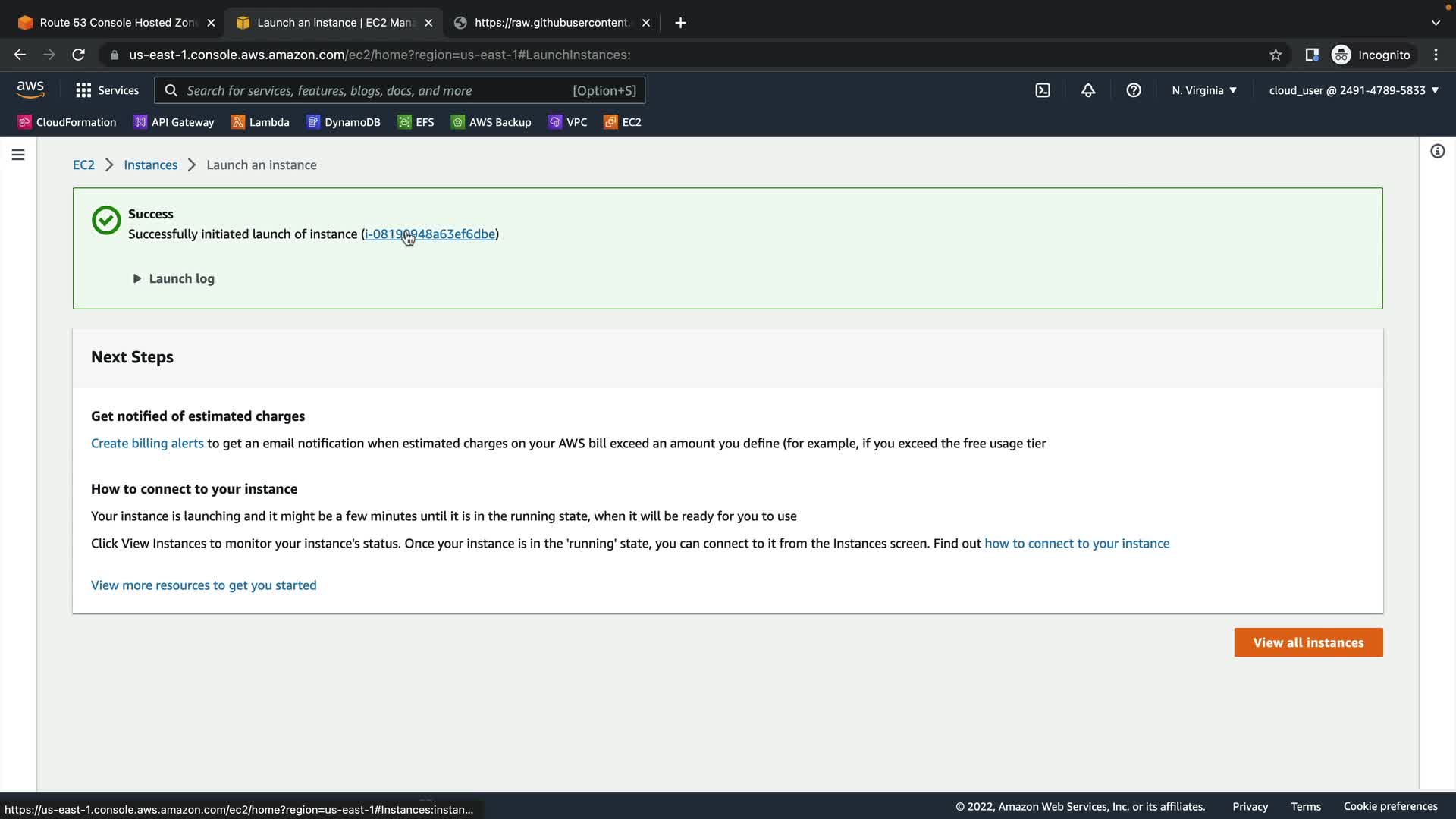Image resolution: width=1456 pixels, height=819 pixels.
Task: Open the info panel icon
Action: pos(1437,152)
